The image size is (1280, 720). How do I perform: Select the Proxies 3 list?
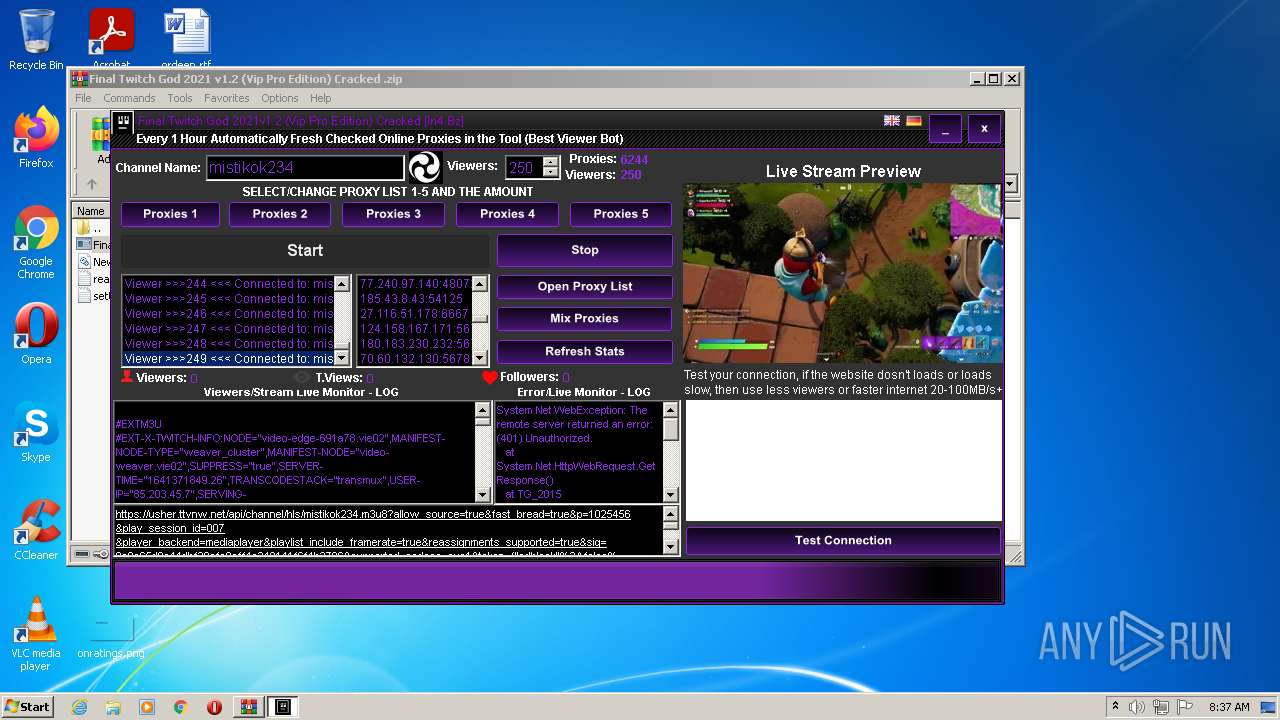point(393,214)
